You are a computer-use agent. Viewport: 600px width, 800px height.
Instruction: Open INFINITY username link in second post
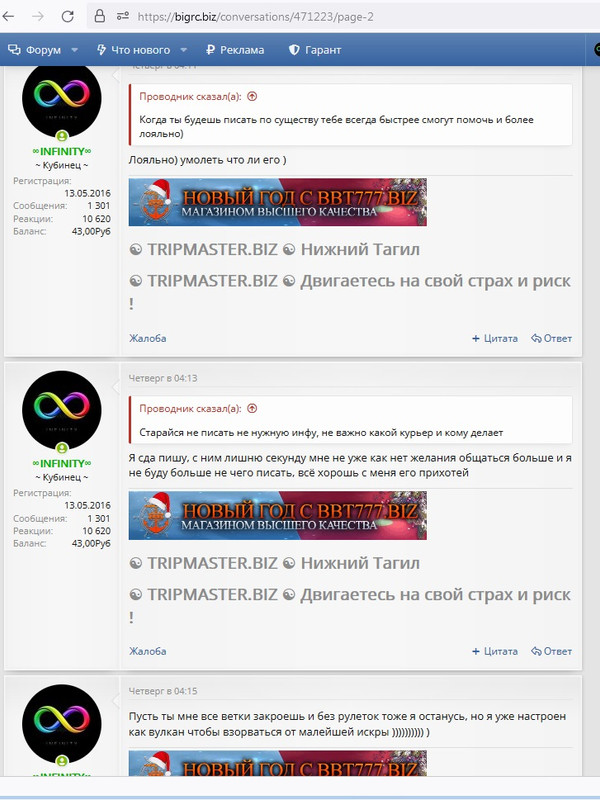point(62,463)
